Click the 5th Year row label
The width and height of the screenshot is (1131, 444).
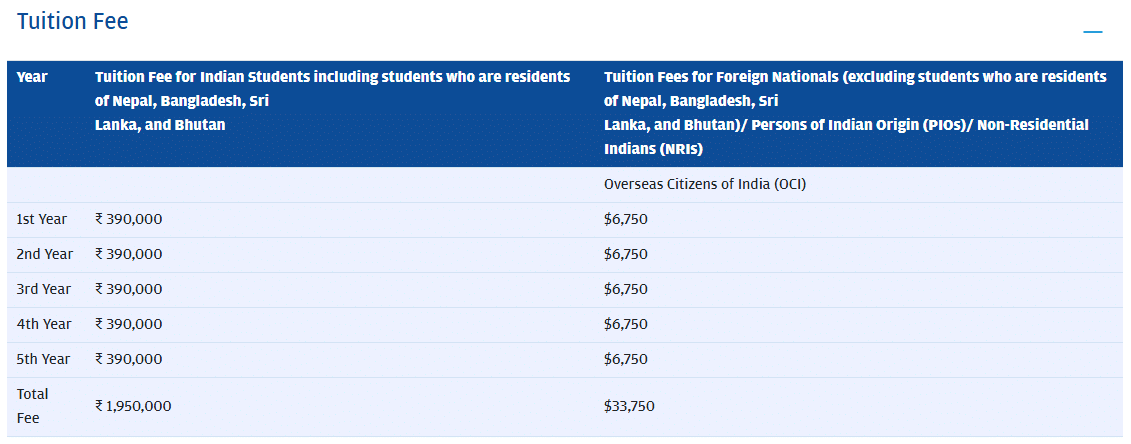point(44,359)
